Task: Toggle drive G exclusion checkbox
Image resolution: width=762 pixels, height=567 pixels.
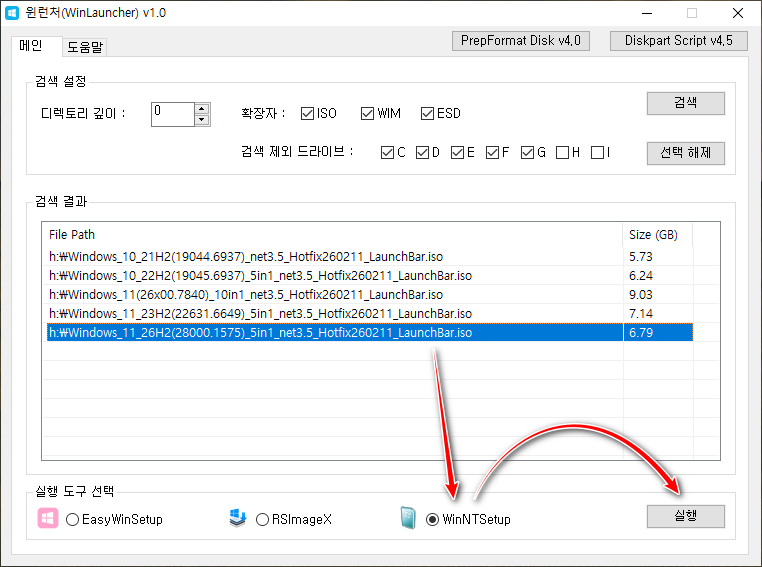Action: pyautogui.click(x=527, y=153)
